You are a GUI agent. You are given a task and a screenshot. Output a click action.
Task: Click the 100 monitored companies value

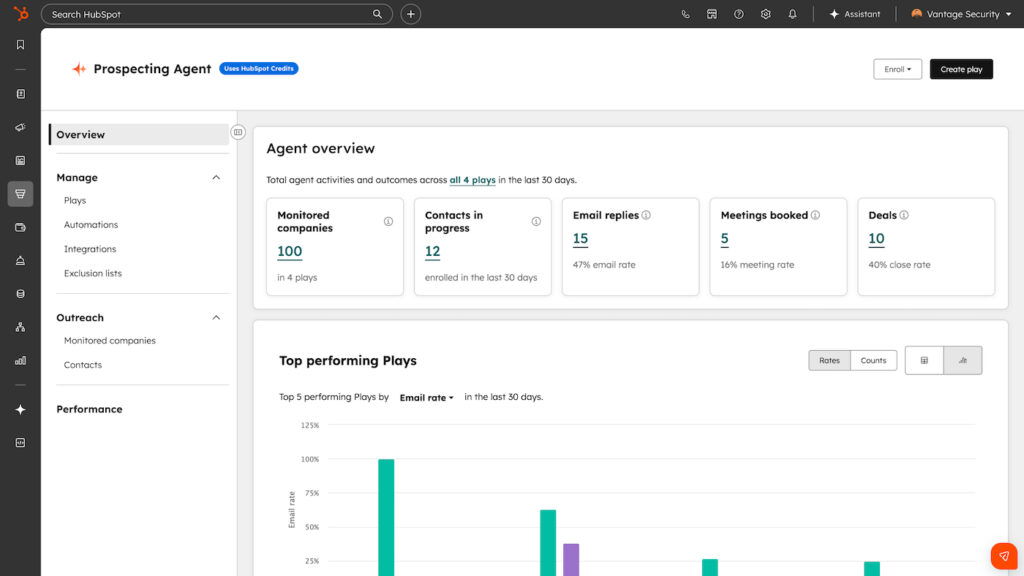[x=289, y=251]
